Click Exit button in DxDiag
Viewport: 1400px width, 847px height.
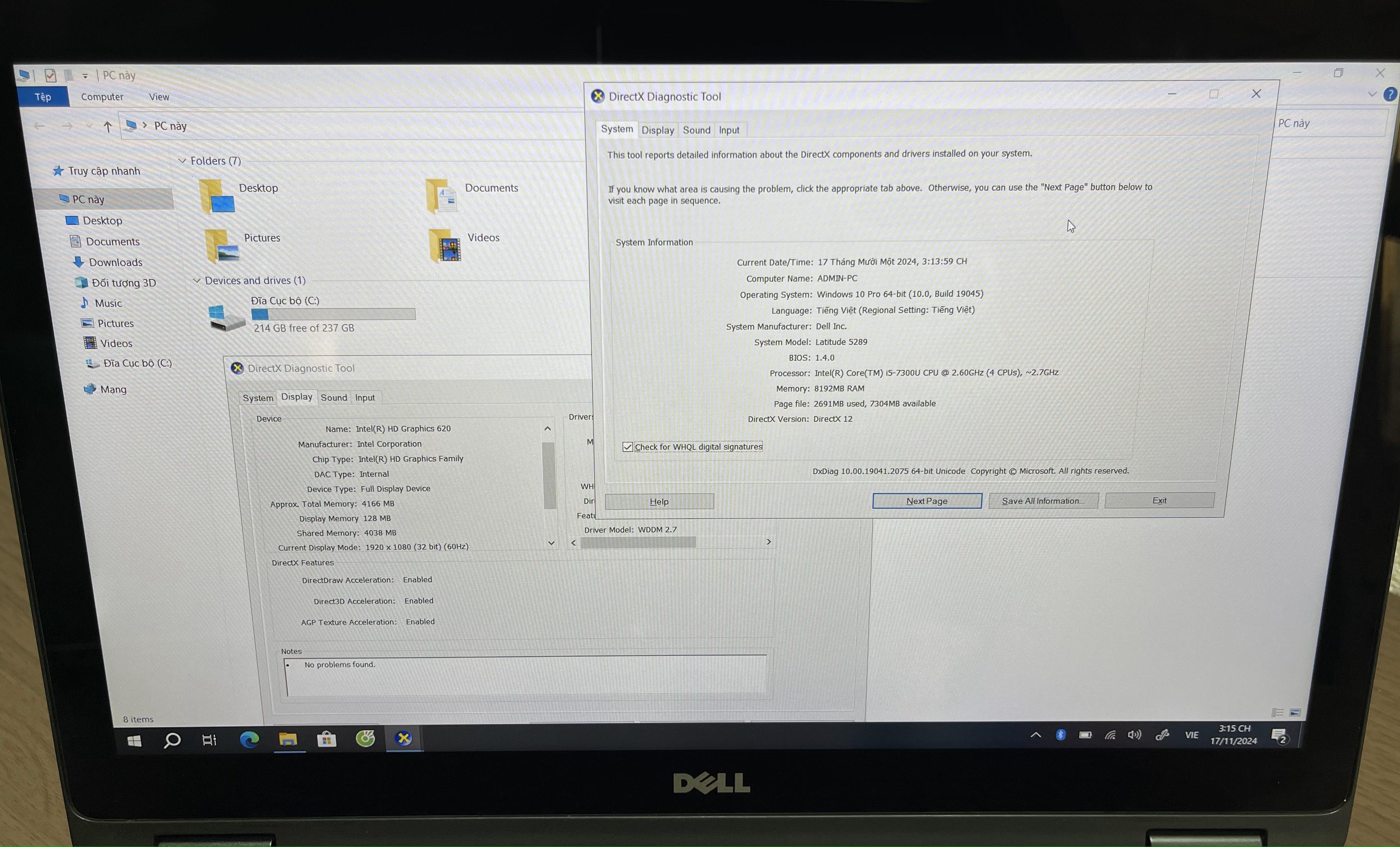[1159, 500]
